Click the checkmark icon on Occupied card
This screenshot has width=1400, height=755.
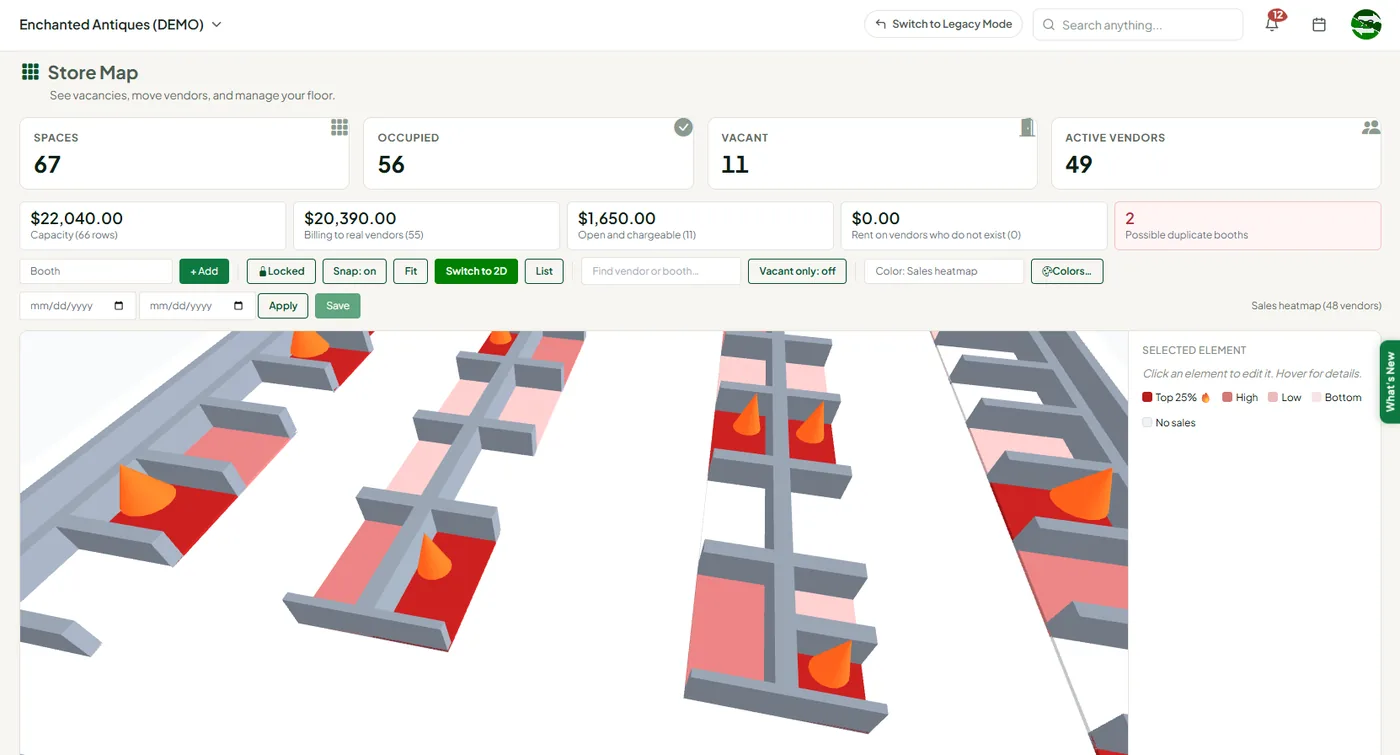683,127
